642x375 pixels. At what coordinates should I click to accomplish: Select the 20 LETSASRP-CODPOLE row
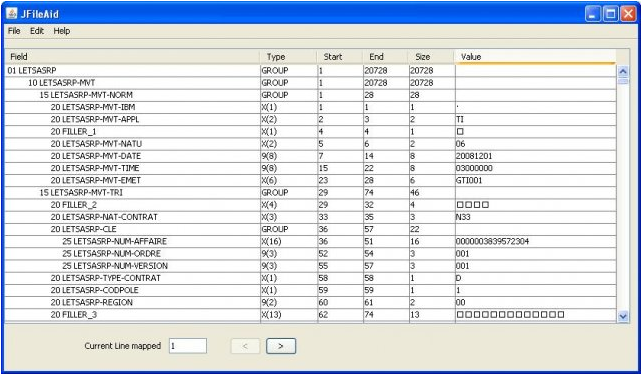tap(311, 290)
